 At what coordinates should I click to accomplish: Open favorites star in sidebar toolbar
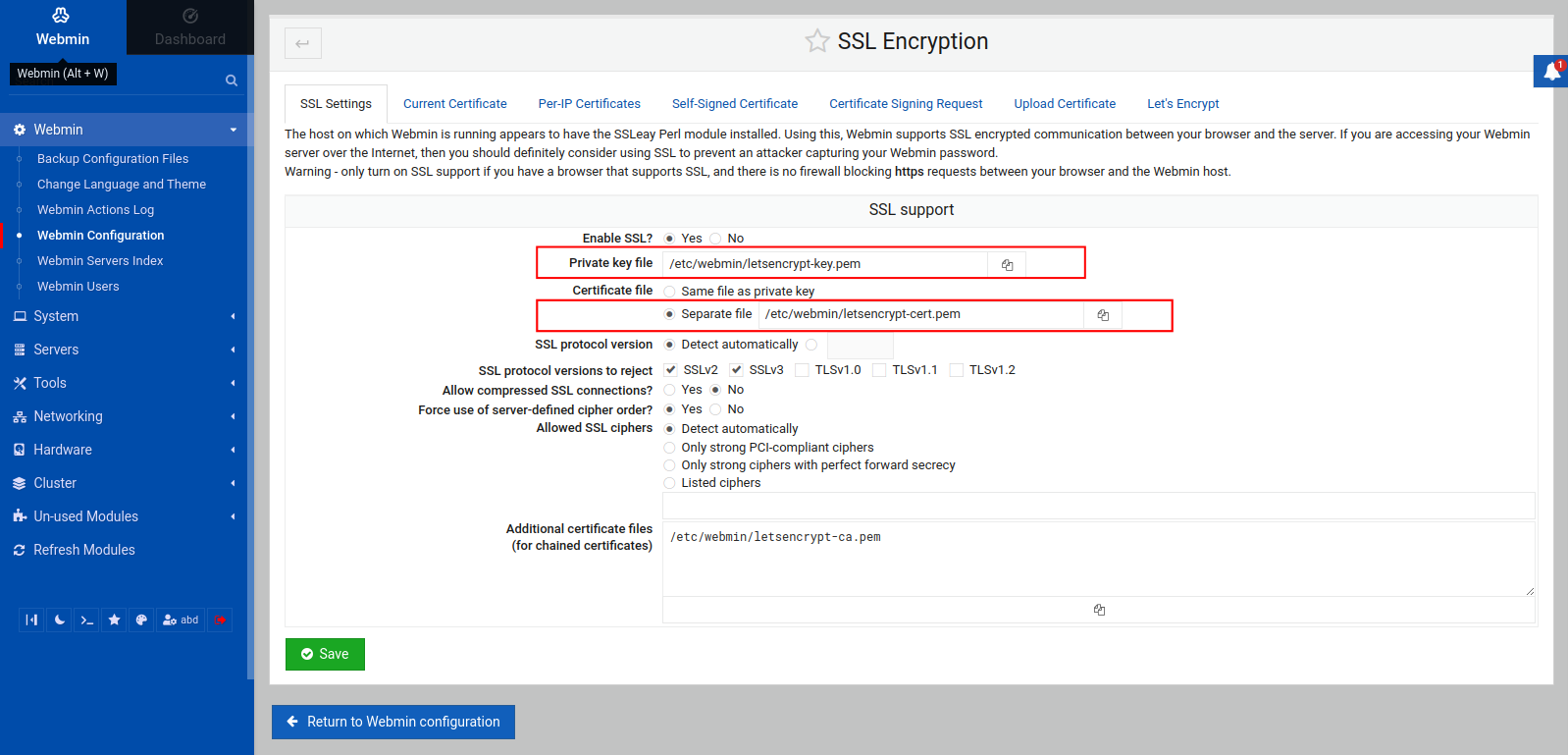114,620
